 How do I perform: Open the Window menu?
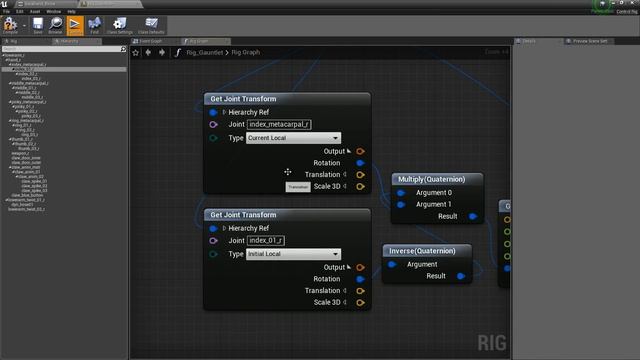(53, 11)
